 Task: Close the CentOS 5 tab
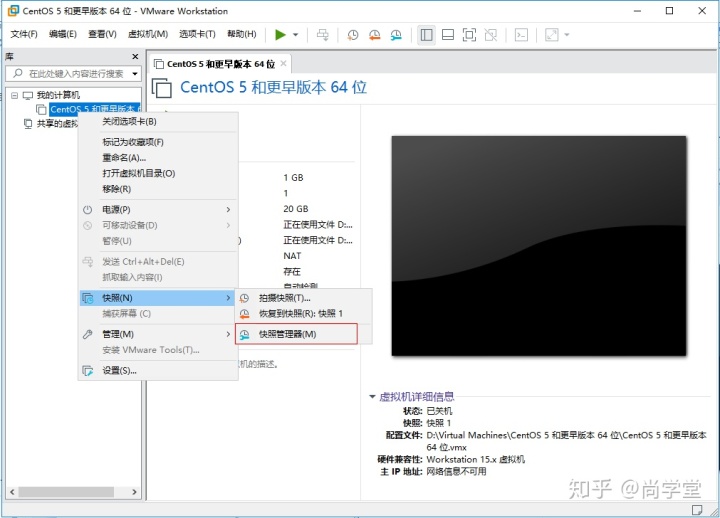[x=283, y=63]
